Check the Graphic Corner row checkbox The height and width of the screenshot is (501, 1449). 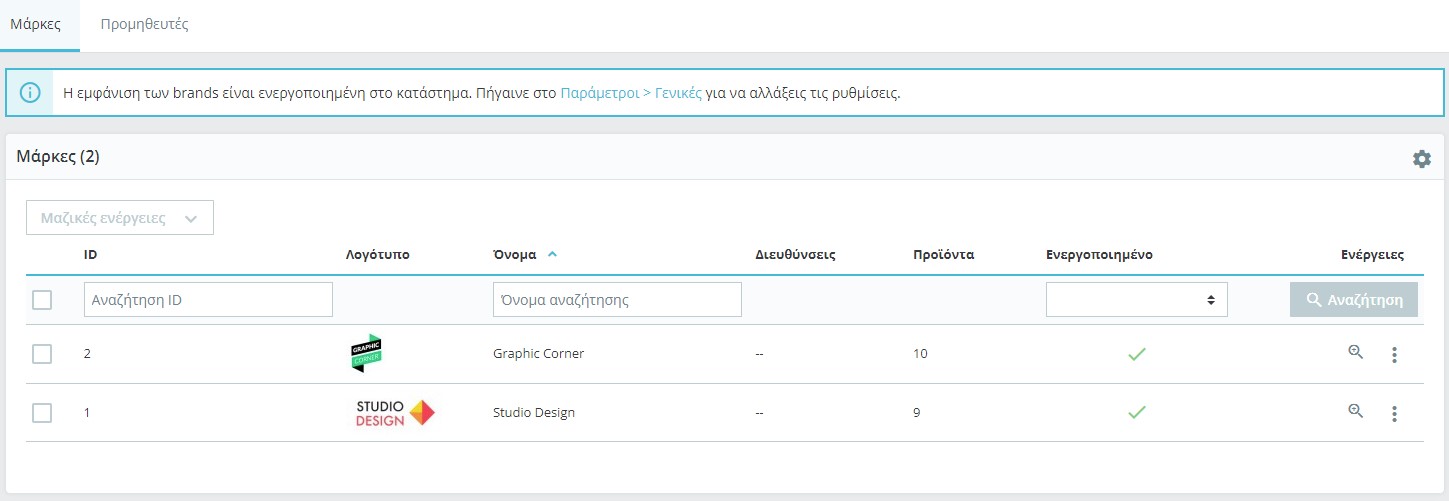pos(42,354)
